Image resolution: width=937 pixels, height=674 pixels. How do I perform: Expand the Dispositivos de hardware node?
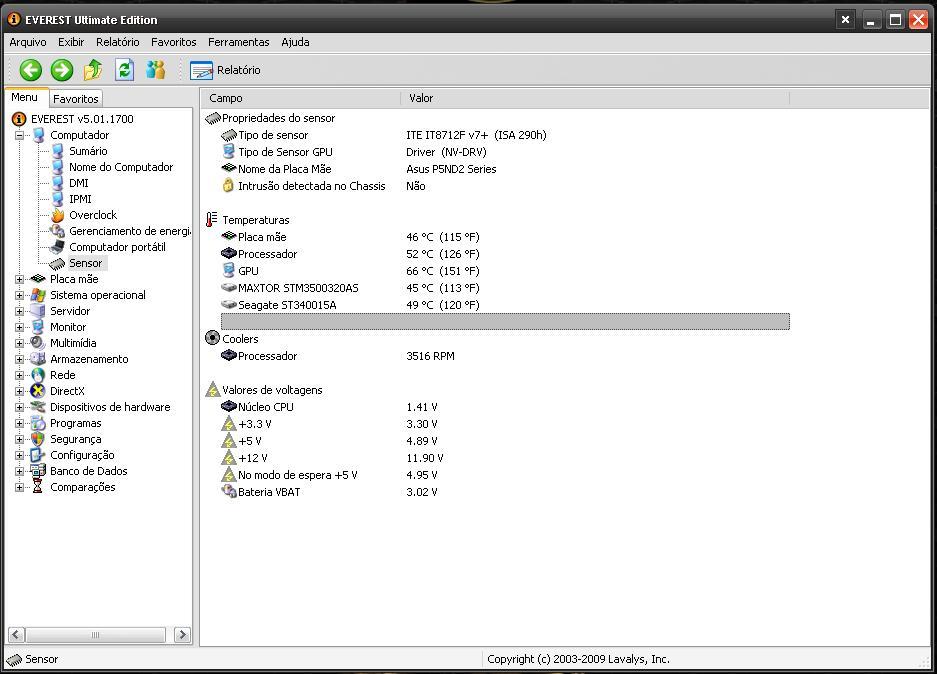pos(19,407)
